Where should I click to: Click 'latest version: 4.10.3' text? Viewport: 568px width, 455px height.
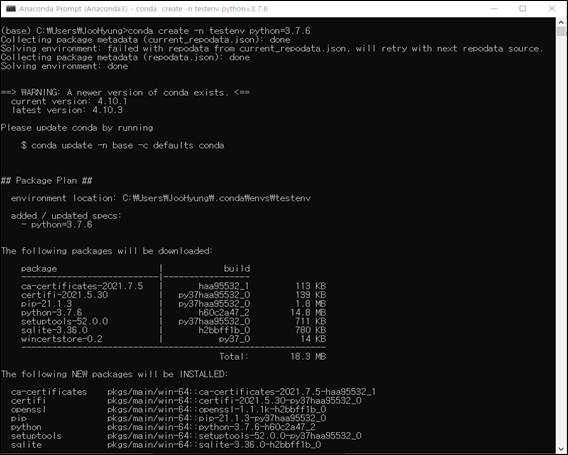pyautogui.click(x=67, y=110)
